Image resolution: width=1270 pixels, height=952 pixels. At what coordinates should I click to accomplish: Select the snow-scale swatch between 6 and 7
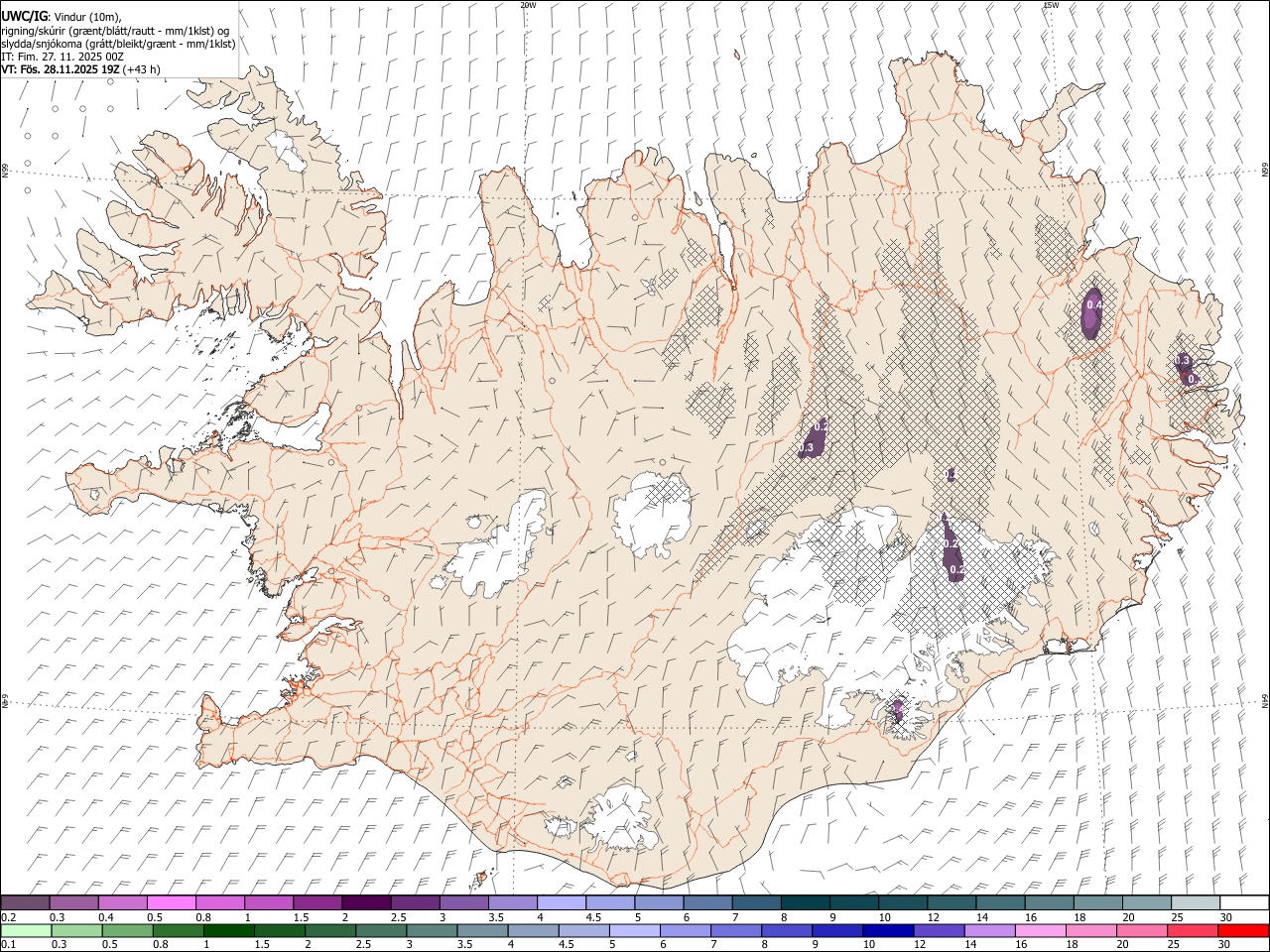[706, 903]
